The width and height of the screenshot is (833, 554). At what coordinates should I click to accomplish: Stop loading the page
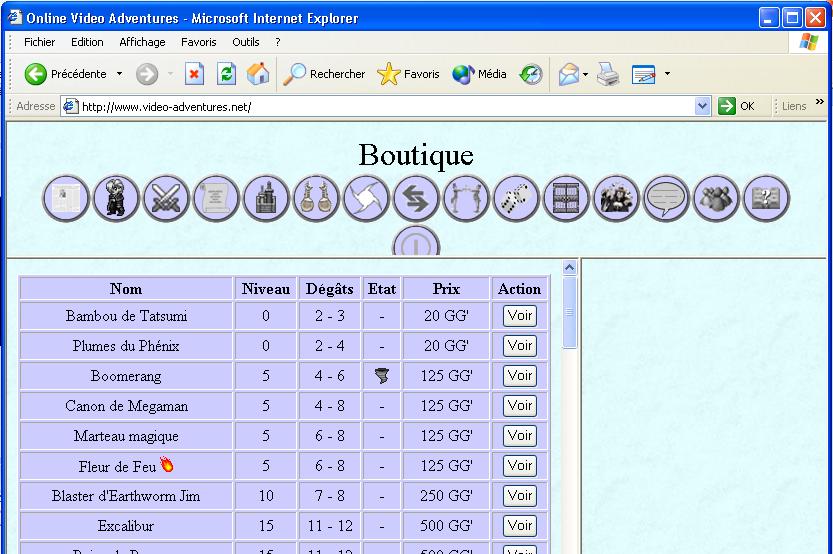point(194,74)
